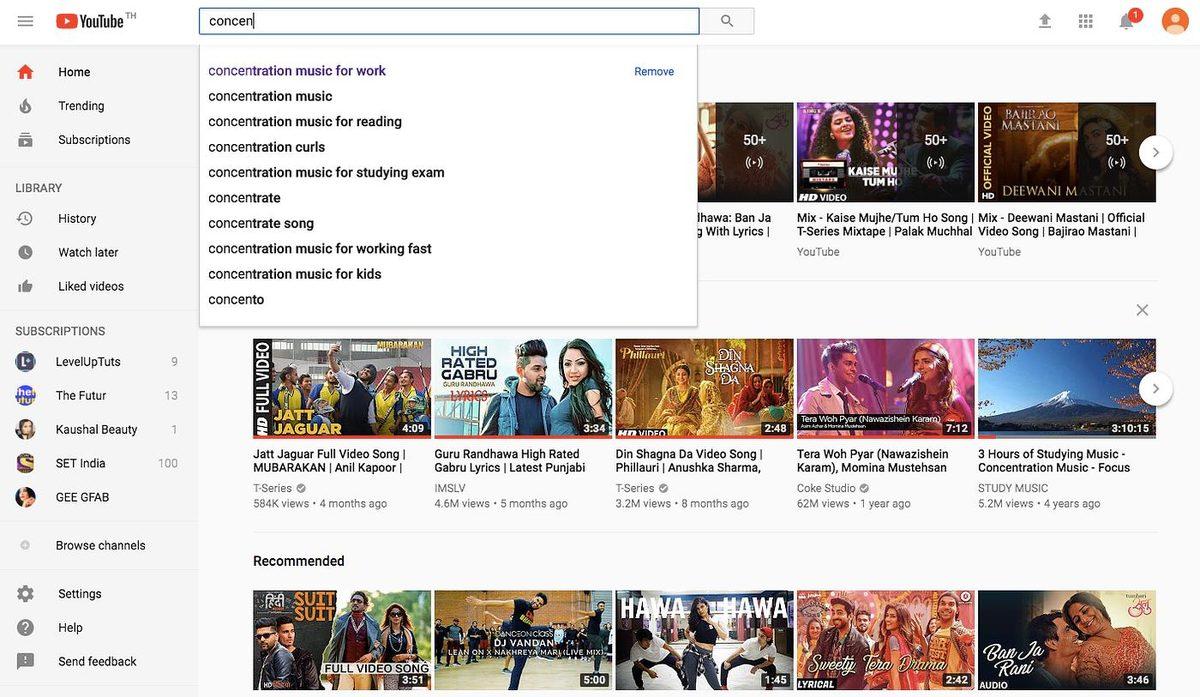
Task: Open the Home sidebar item
Action: coord(98,72)
